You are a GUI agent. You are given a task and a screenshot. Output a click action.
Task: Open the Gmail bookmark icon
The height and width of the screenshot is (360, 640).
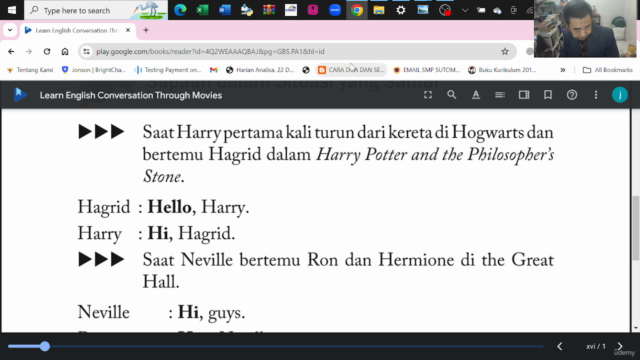[x=213, y=70]
